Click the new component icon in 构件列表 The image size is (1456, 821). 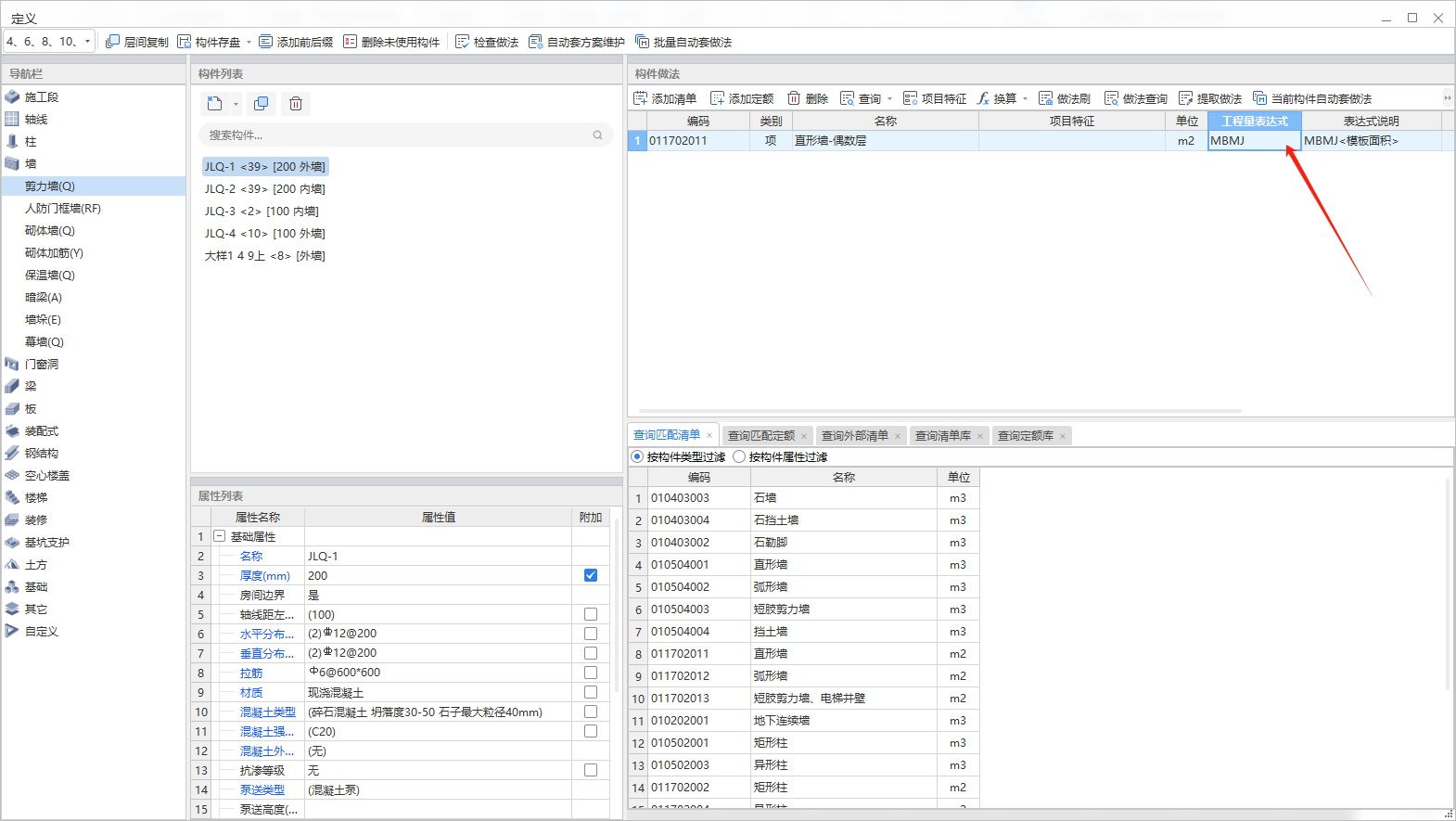click(215, 103)
